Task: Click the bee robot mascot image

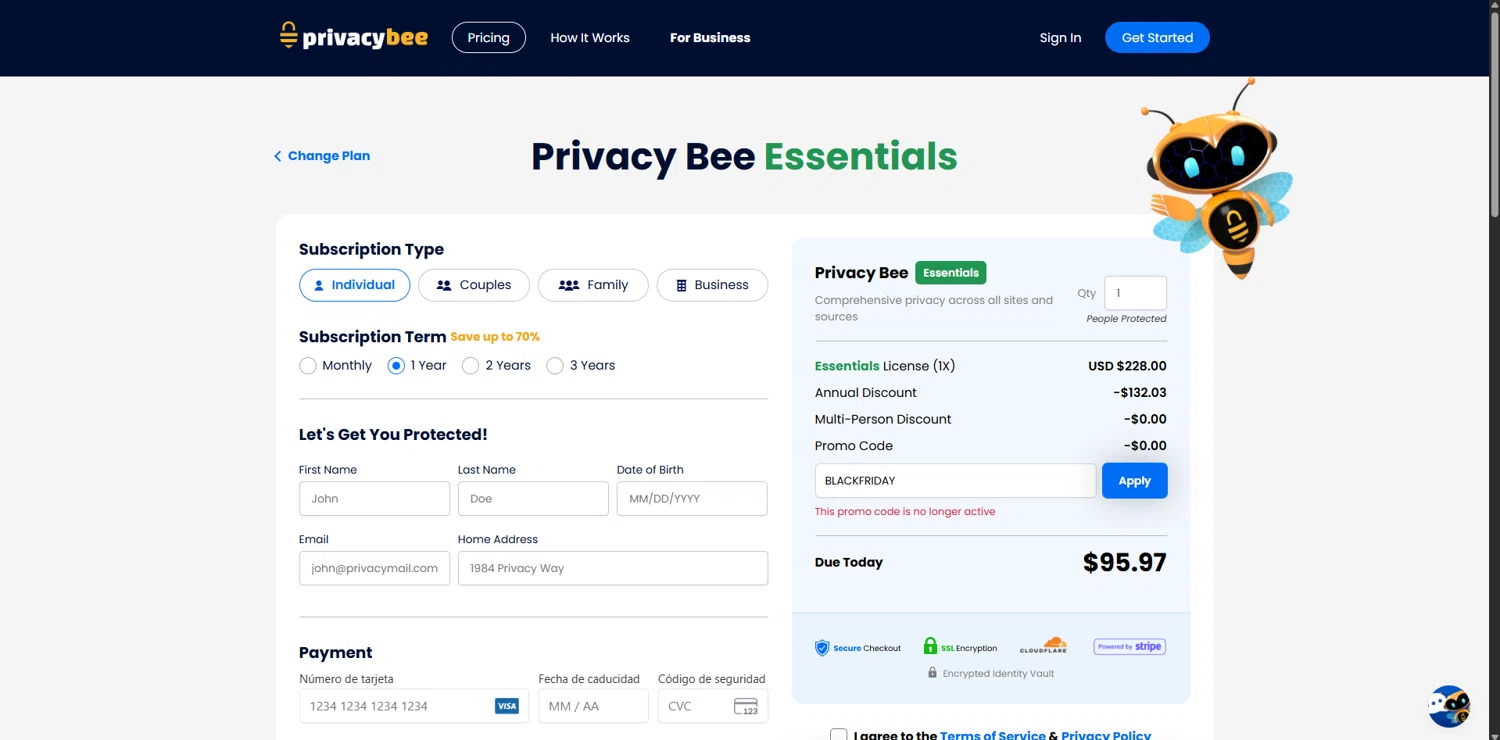Action: pyautogui.click(x=1217, y=177)
